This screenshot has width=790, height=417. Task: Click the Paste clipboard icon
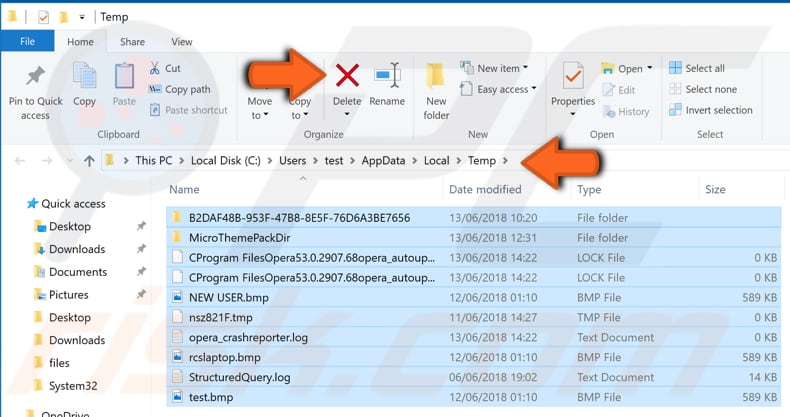(124, 77)
